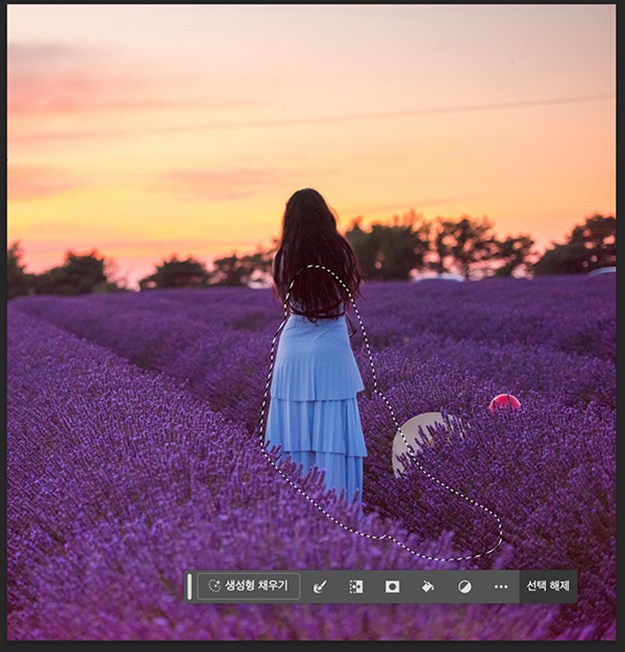The width and height of the screenshot is (625, 652).
Task: Grab the contextual taskbar drag handle
Action: (190, 586)
